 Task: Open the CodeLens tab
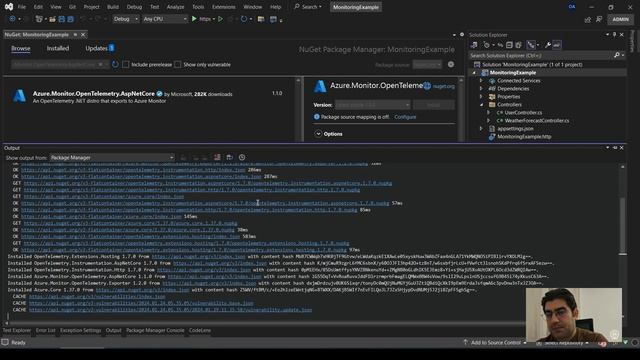click(200, 330)
